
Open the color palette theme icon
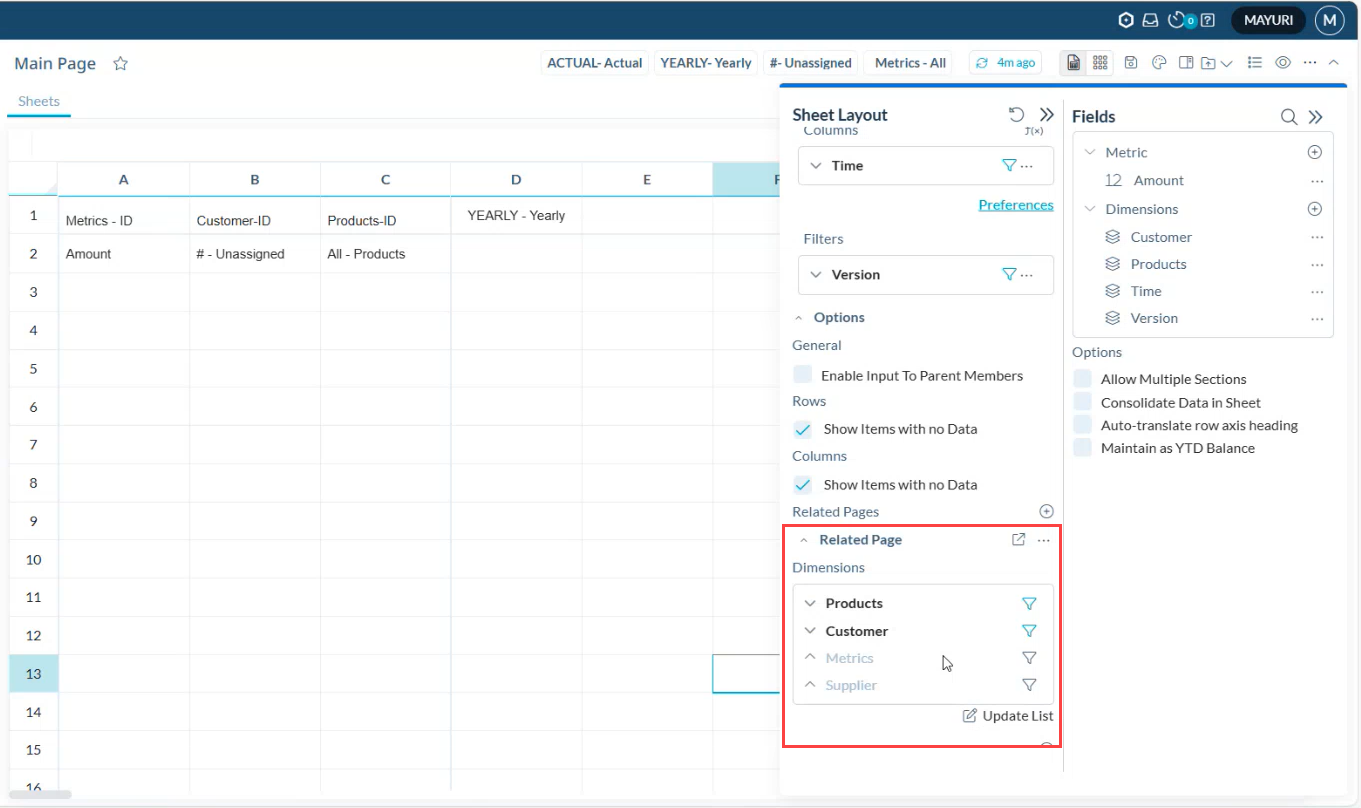click(1160, 63)
